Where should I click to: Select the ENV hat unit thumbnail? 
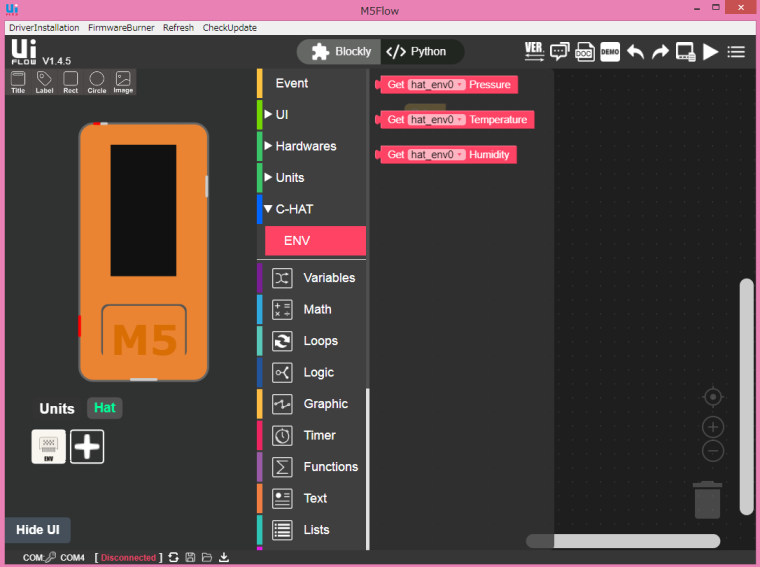48,446
